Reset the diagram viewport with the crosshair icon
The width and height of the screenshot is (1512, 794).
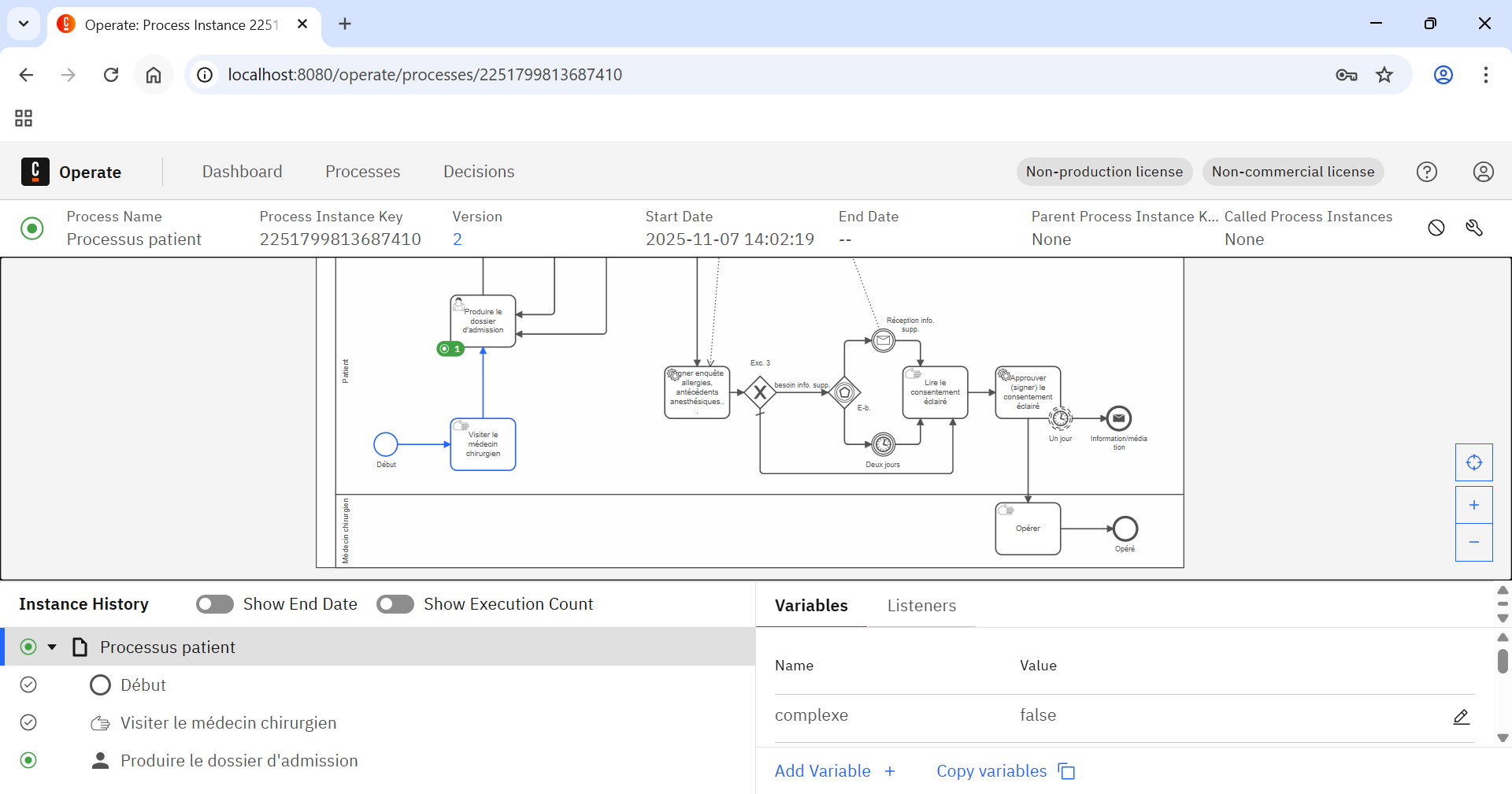point(1474,462)
